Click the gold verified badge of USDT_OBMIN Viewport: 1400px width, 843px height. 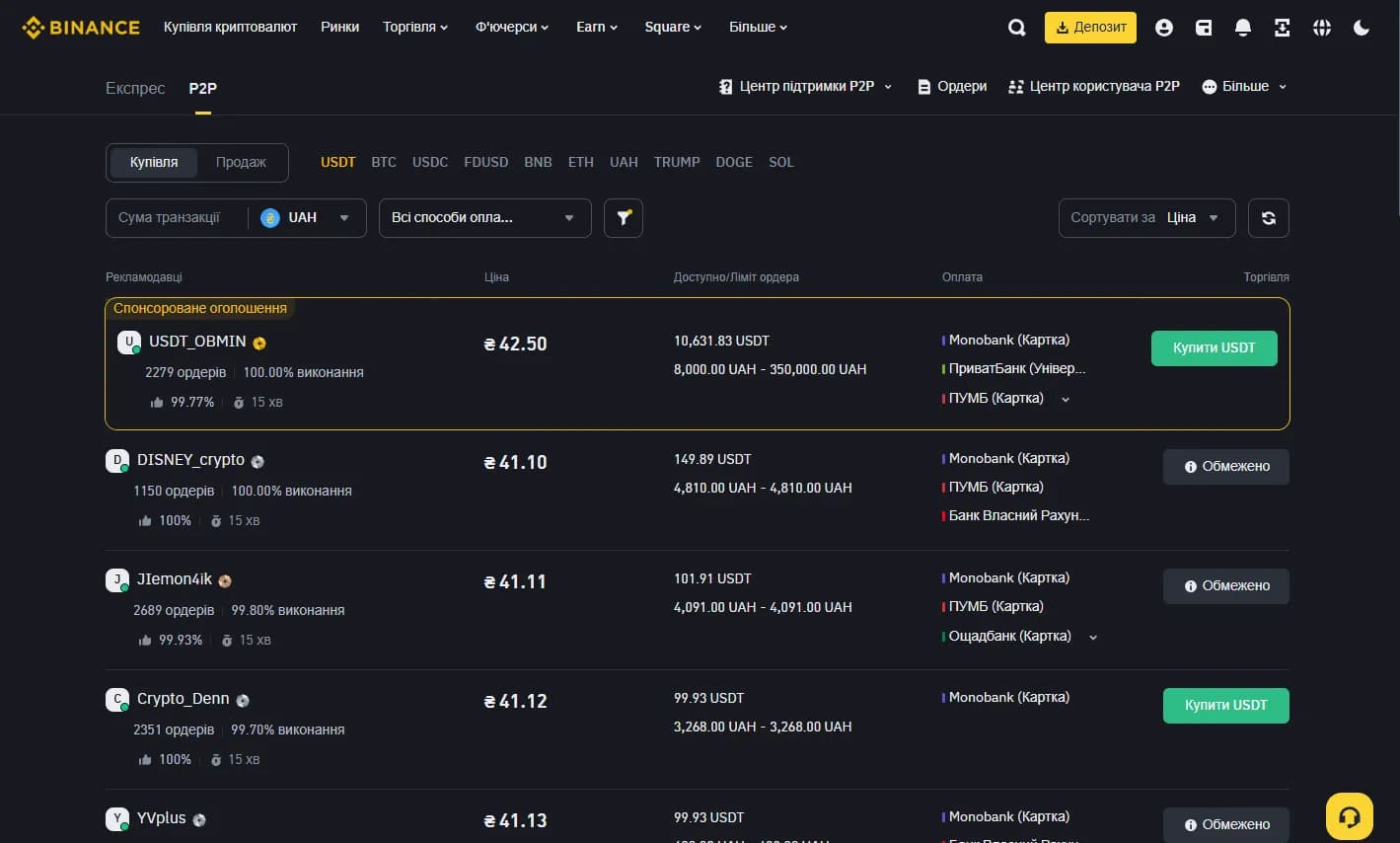[259, 344]
